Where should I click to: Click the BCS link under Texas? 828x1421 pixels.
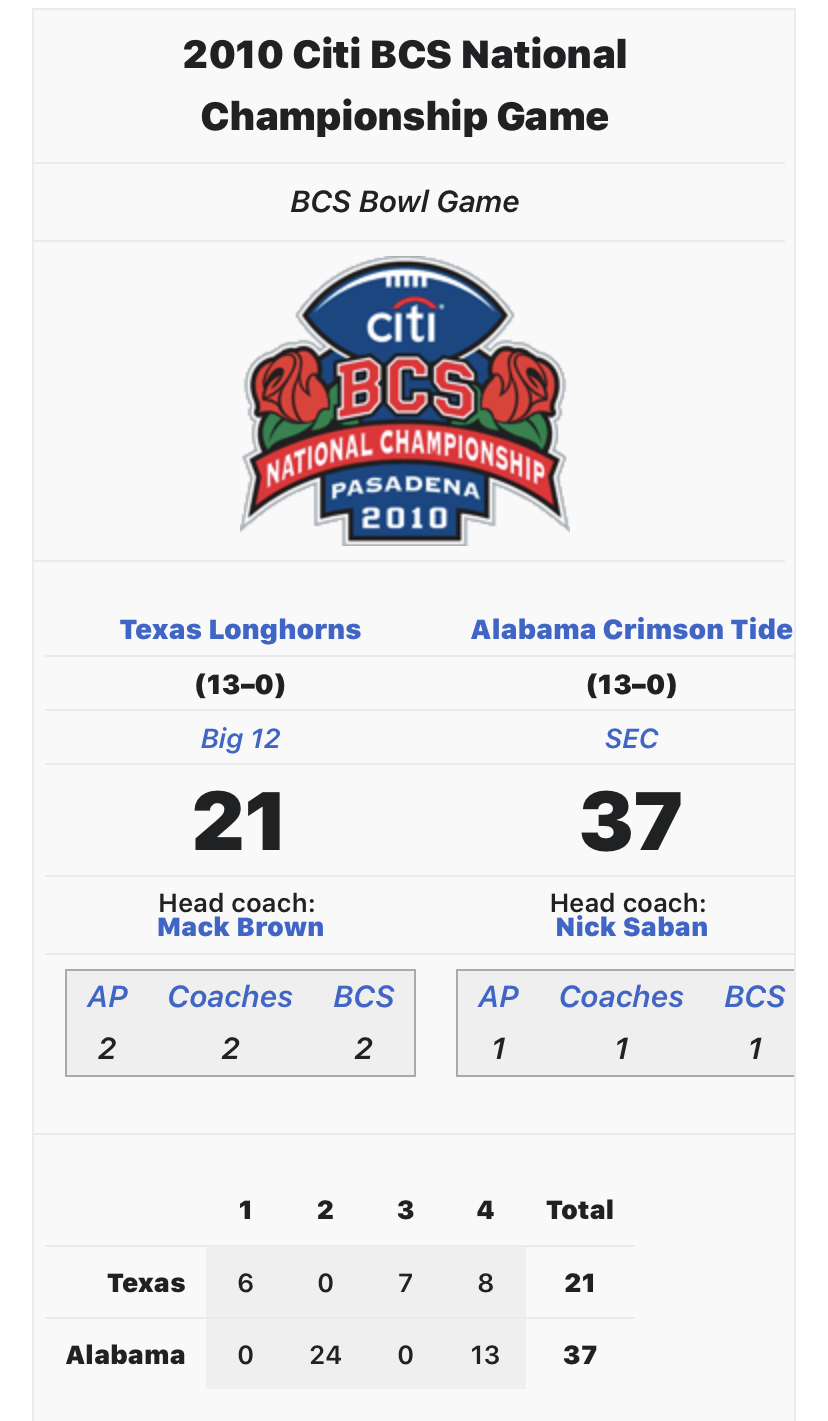pyautogui.click(x=363, y=997)
